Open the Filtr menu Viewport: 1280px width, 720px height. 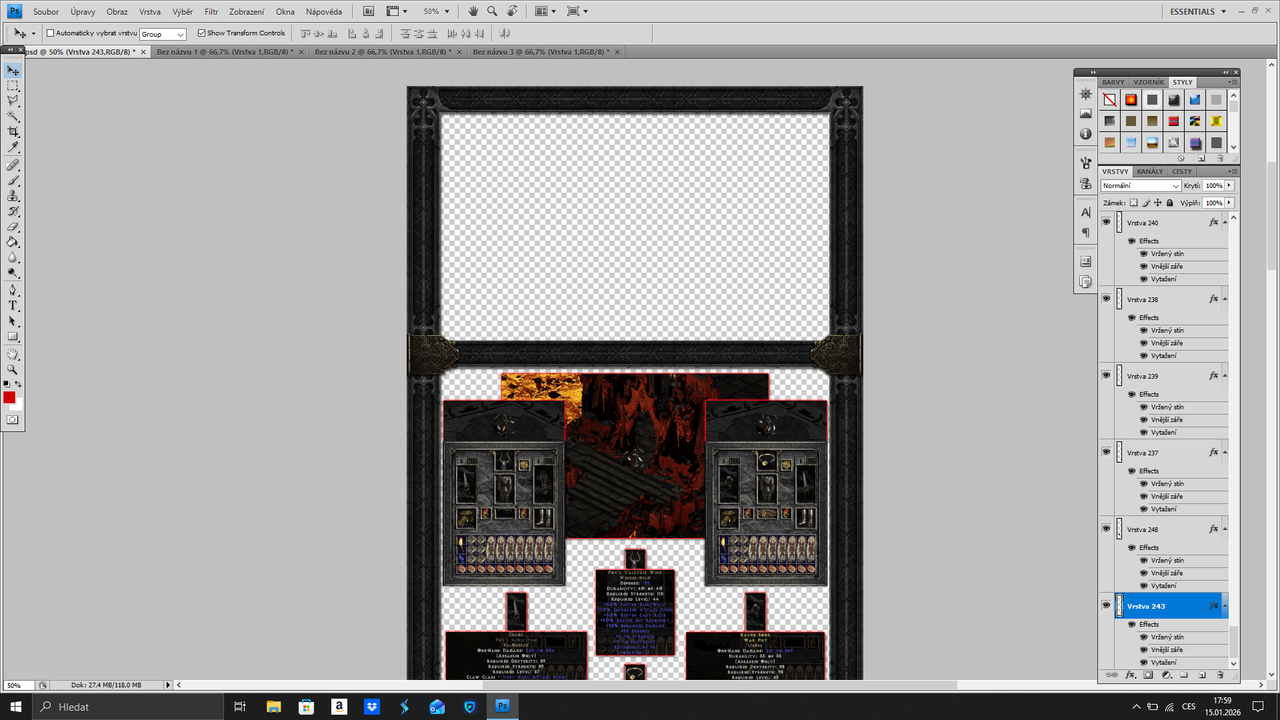pyautogui.click(x=211, y=11)
